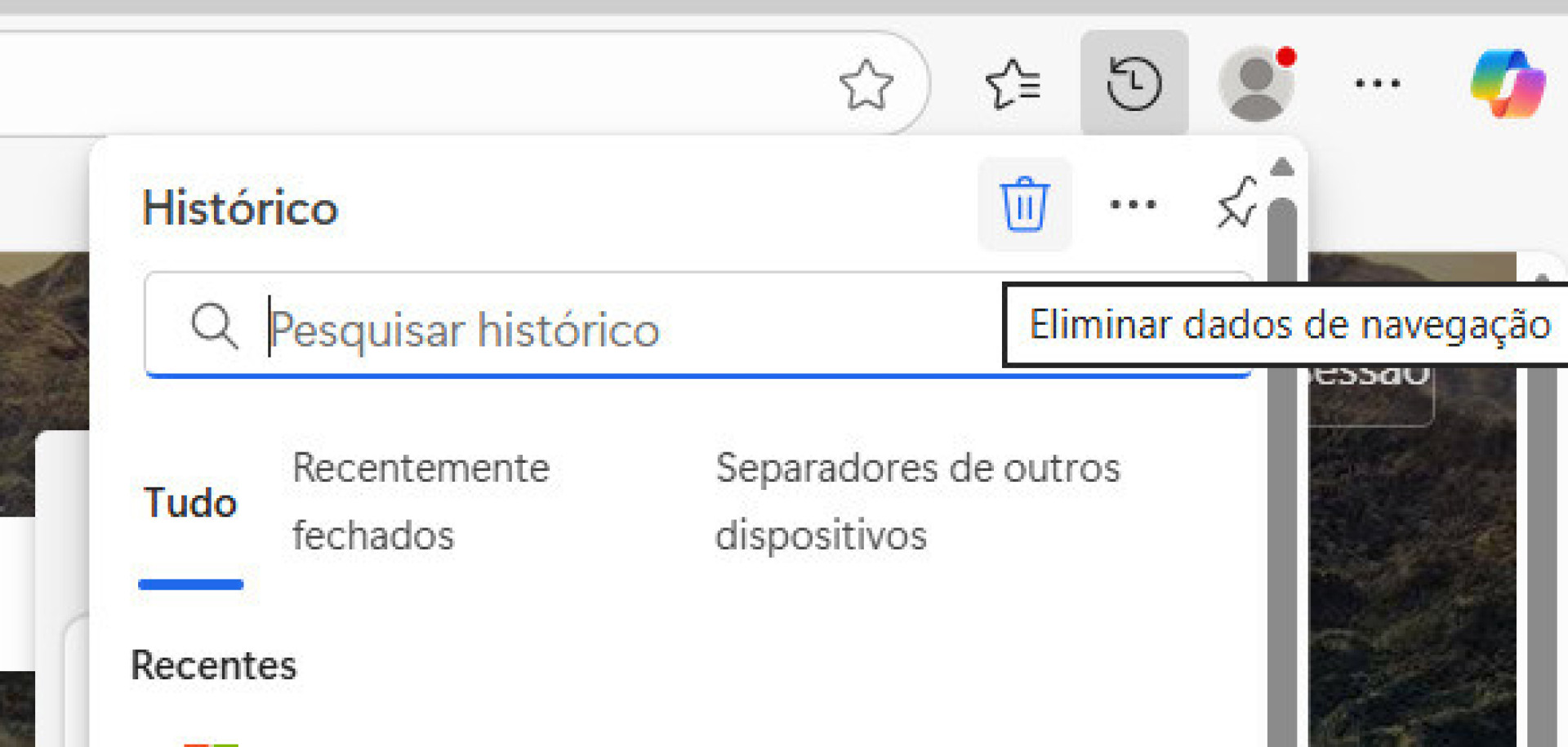Click the trash icon to delete history

(1024, 204)
